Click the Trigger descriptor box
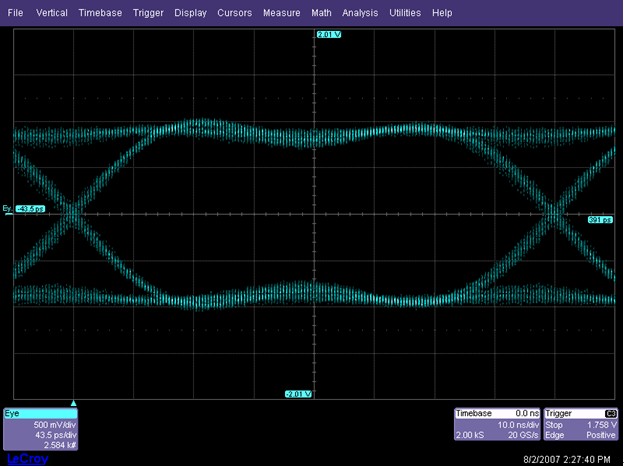 click(x=581, y=424)
